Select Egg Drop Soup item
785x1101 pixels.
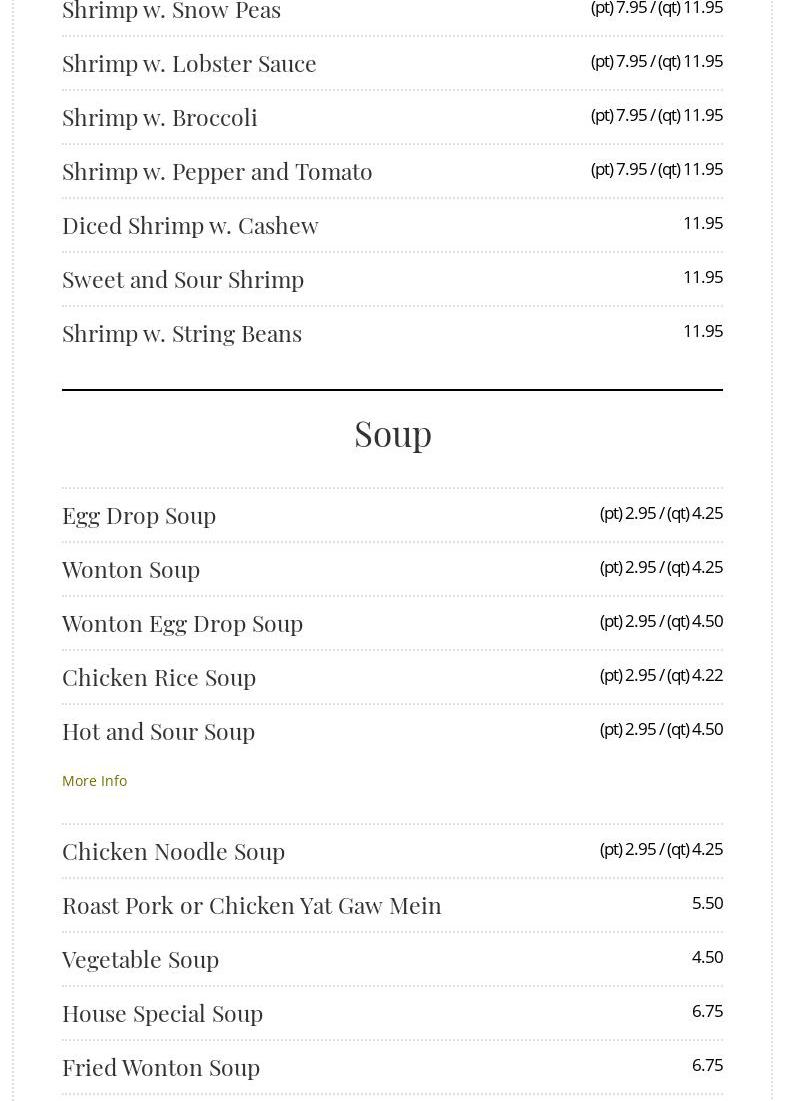(x=139, y=515)
